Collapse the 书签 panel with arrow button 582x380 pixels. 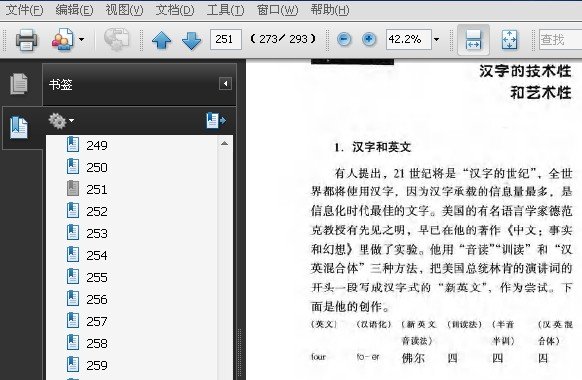pos(225,83)
